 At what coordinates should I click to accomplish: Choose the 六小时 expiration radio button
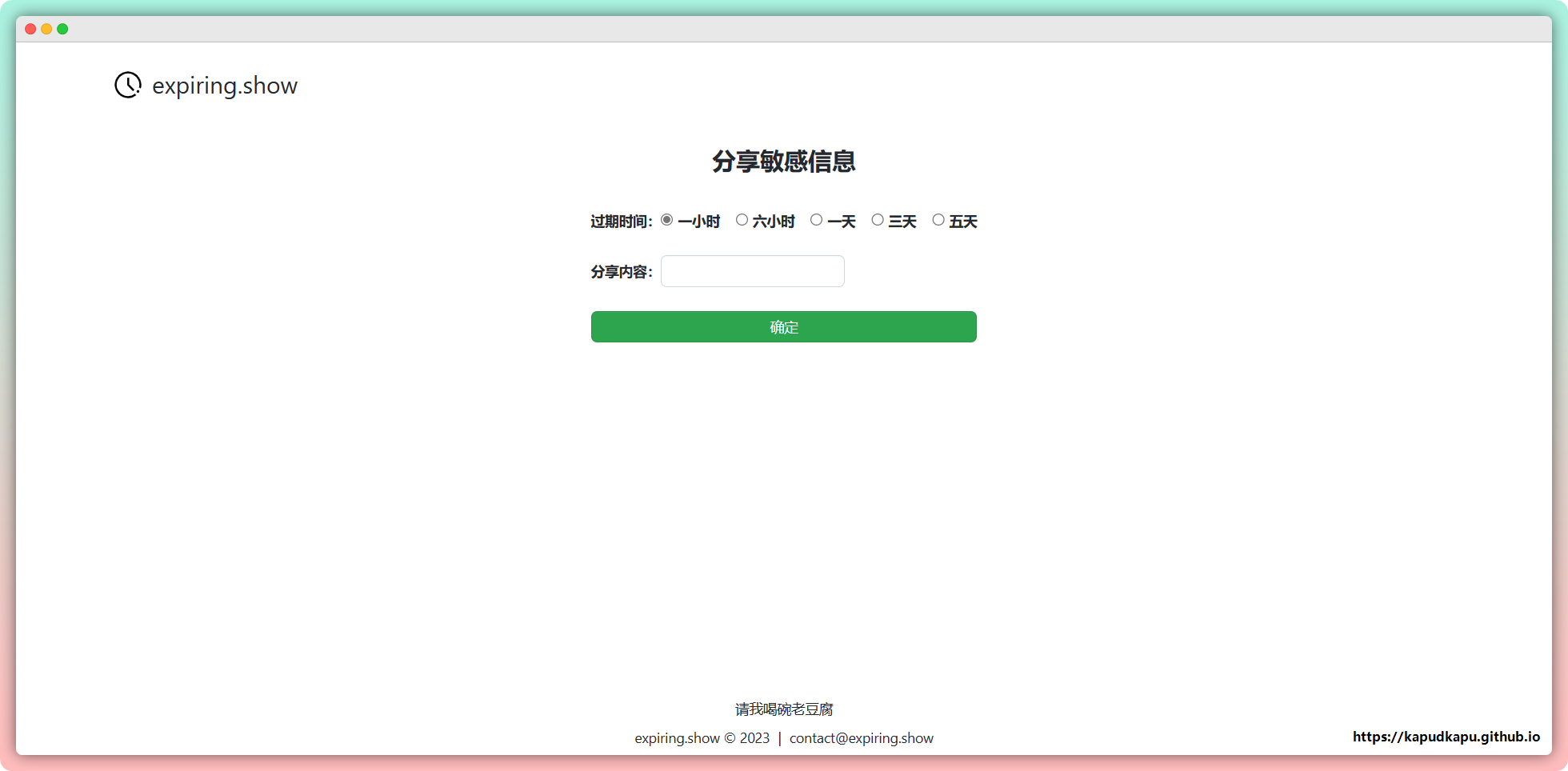coord(742,220)
